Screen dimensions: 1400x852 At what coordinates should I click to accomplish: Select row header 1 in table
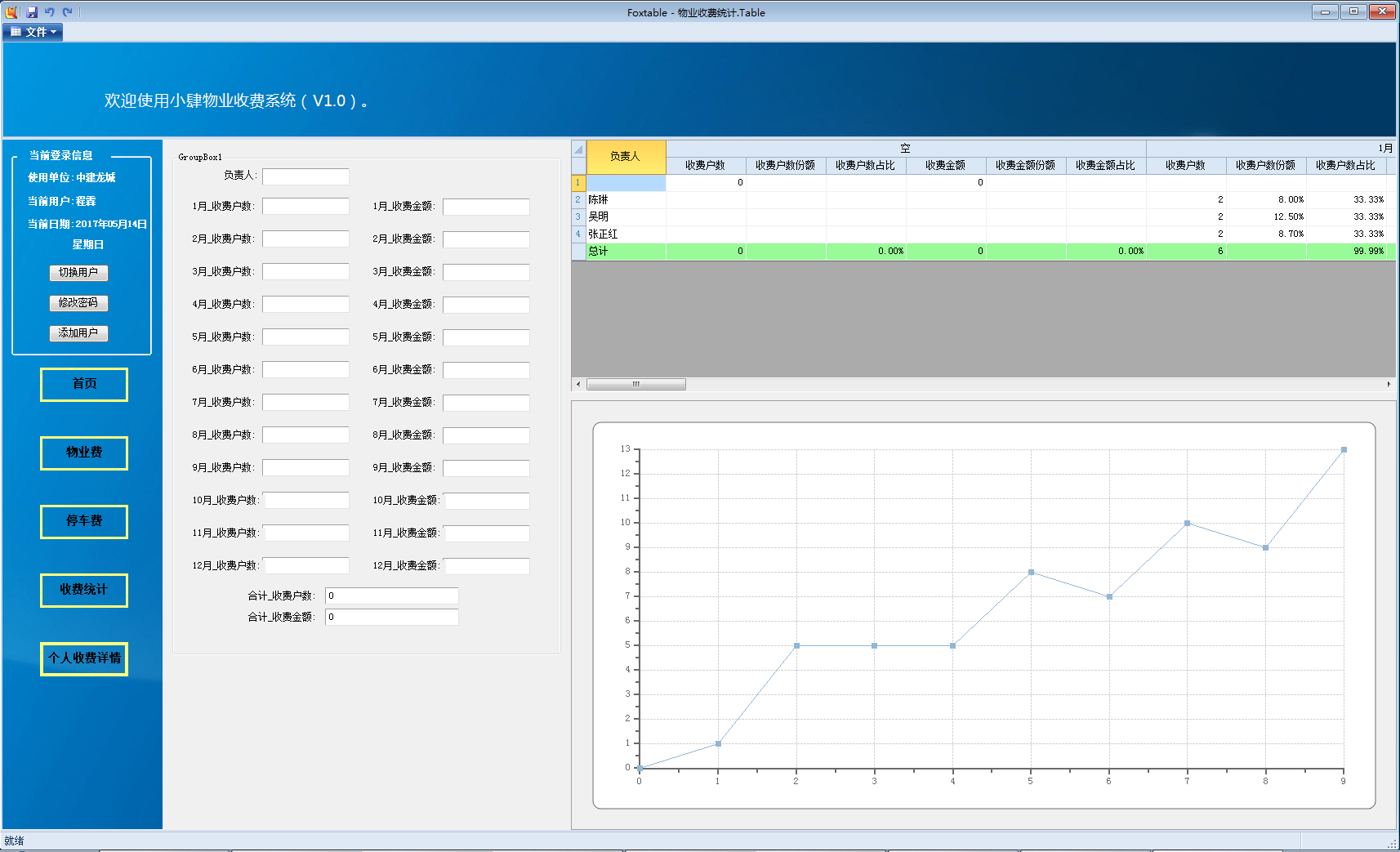(x=578, y=183)
